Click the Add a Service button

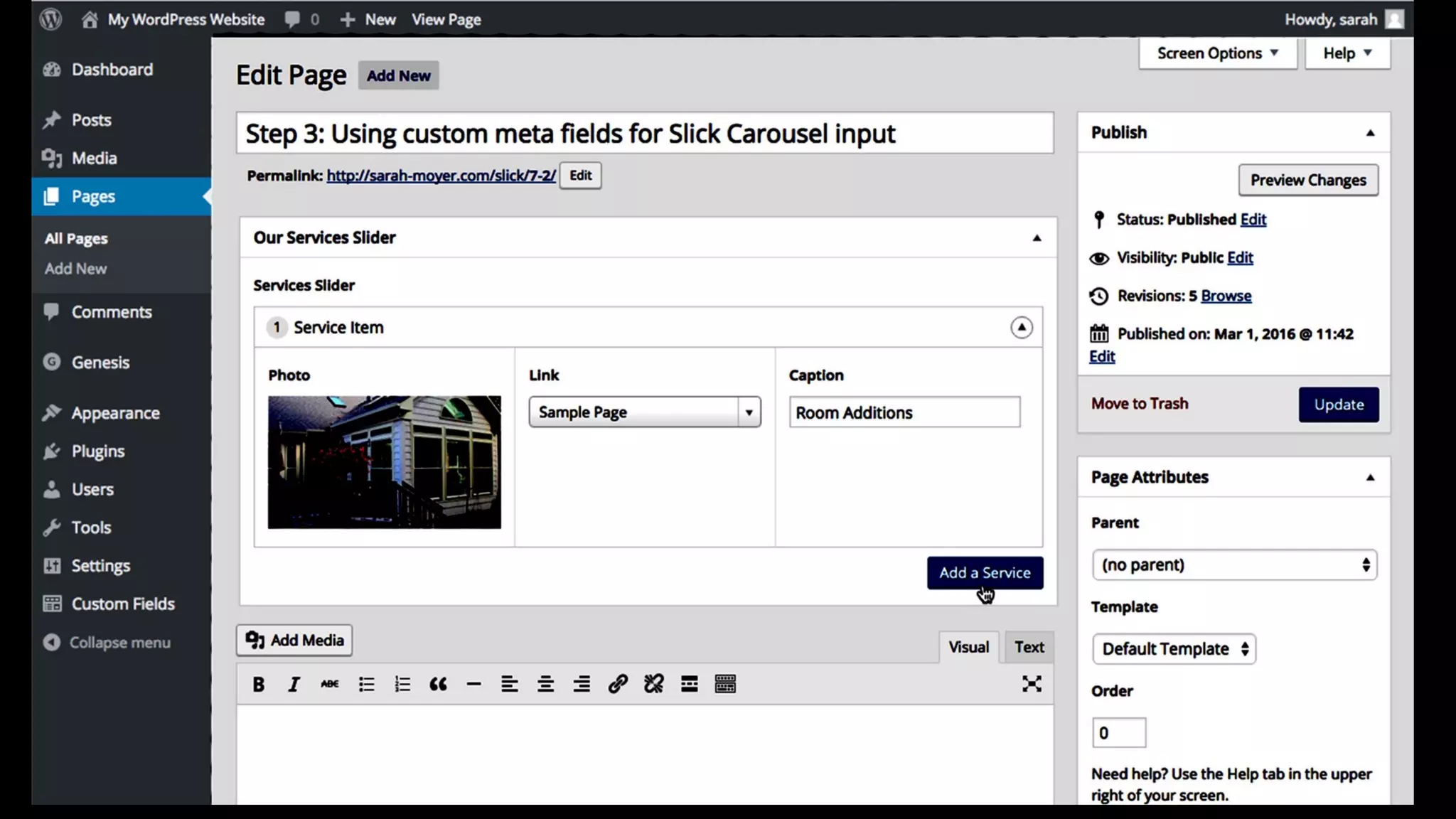985,573
